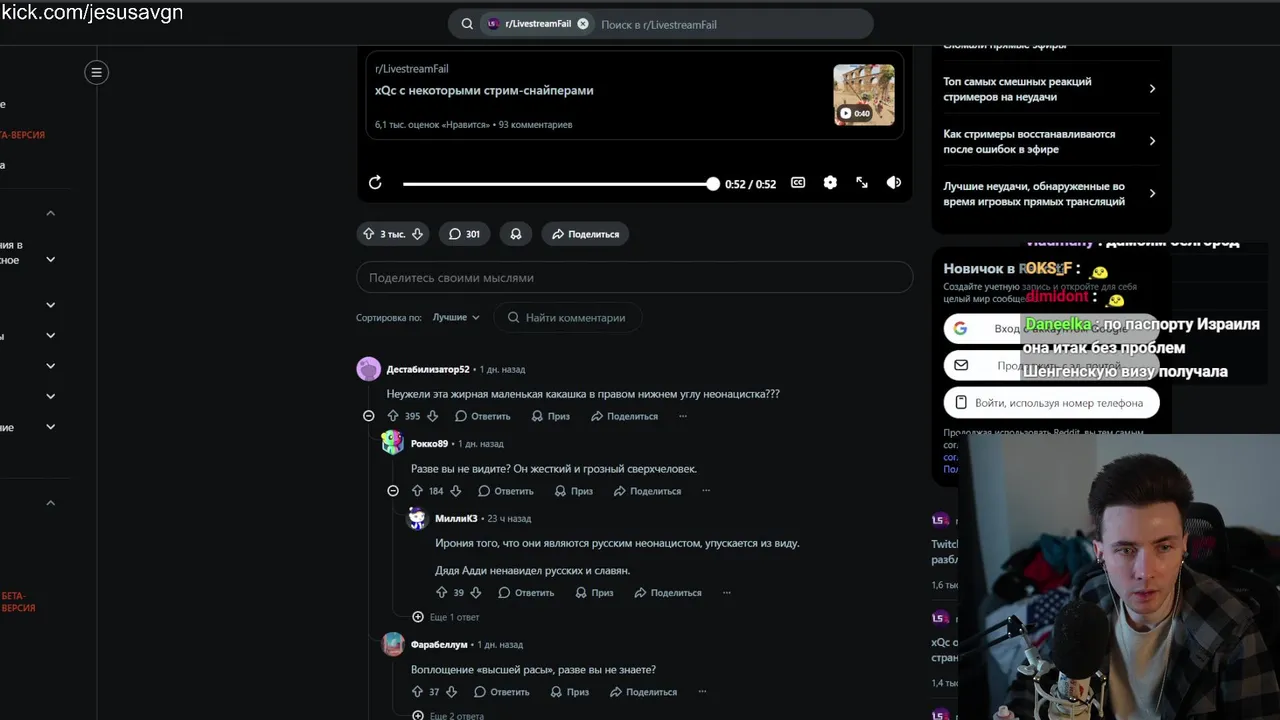The image size is (1280, 720).
Task: Downvote Фарабеллум comment
Action: (x=451, y=692)
